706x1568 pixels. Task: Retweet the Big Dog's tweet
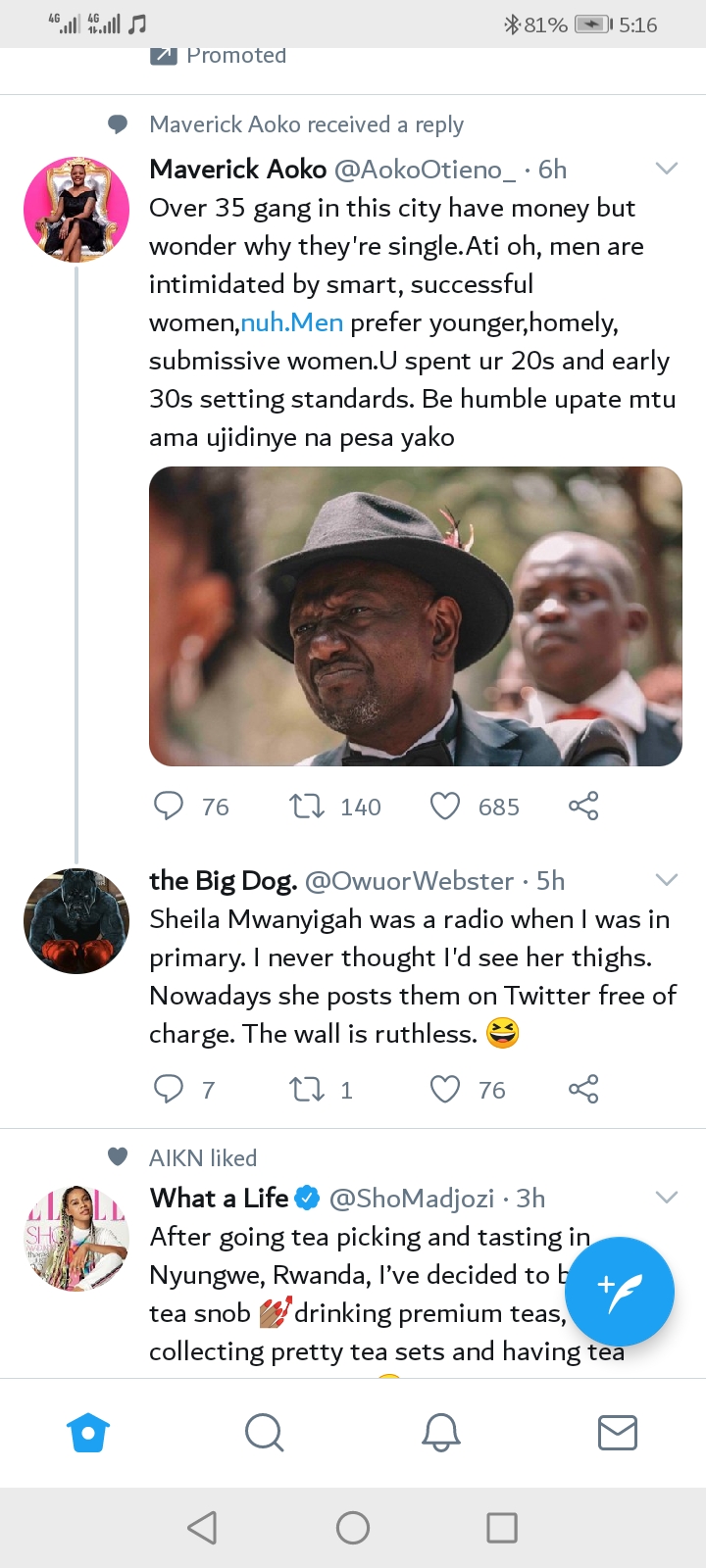tap(307, 1089)
